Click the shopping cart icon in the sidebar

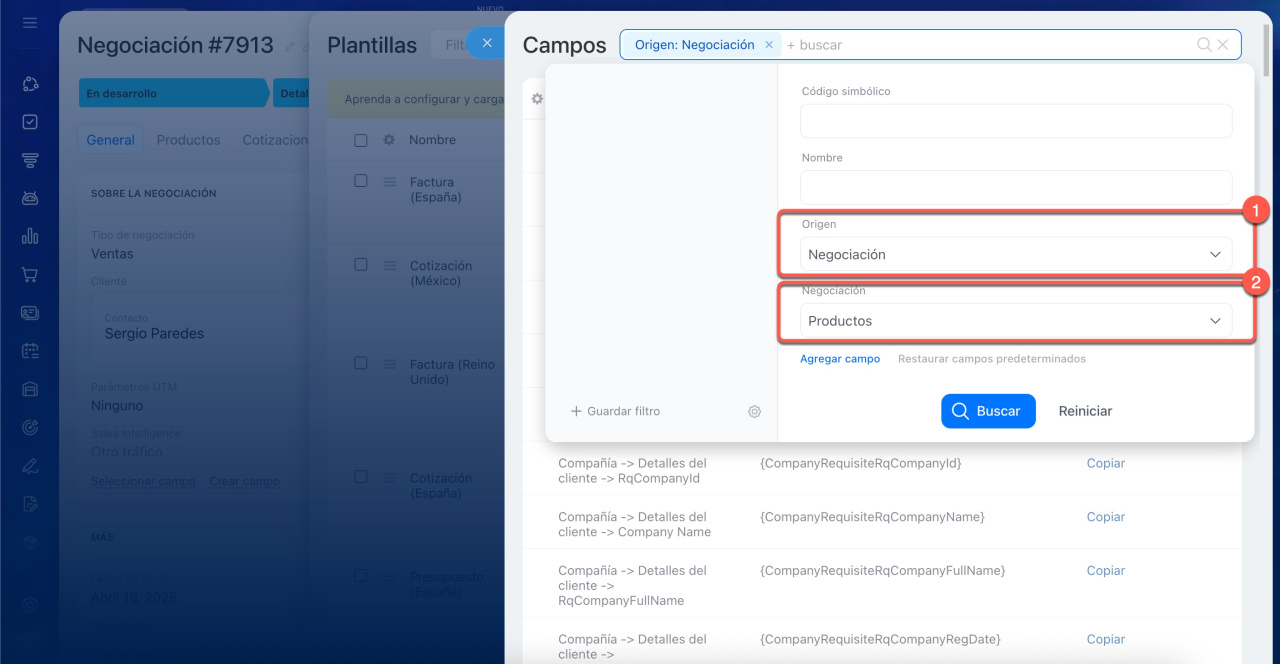(30, 274)
